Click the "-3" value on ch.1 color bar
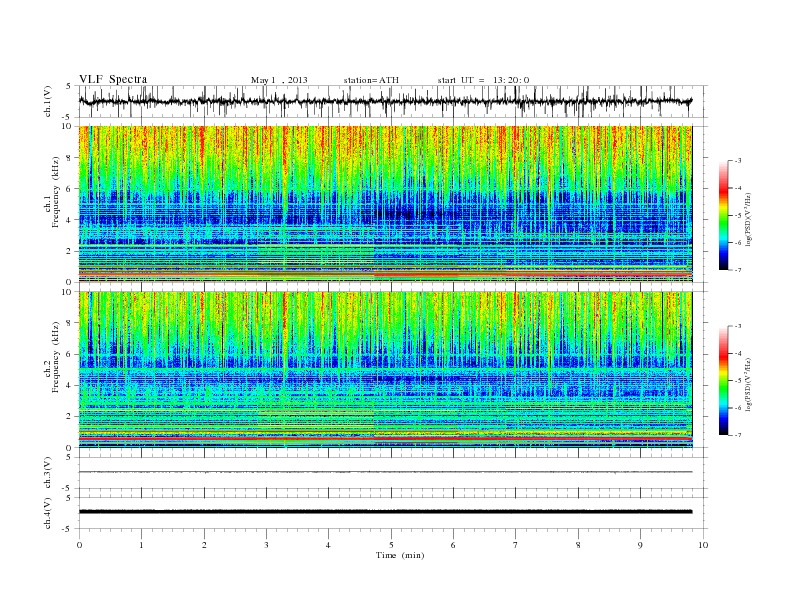Viewport: 792px width, 612px height. (x=738, y=161)
